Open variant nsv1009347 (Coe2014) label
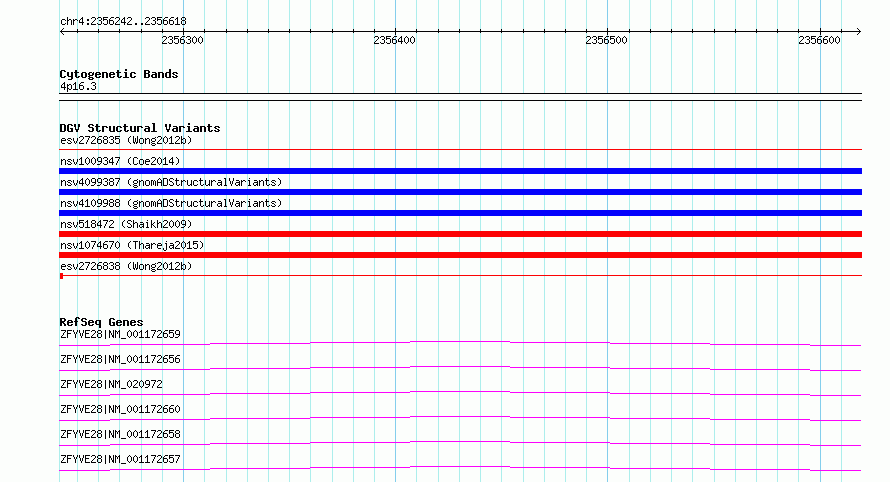 click(120, 161)
